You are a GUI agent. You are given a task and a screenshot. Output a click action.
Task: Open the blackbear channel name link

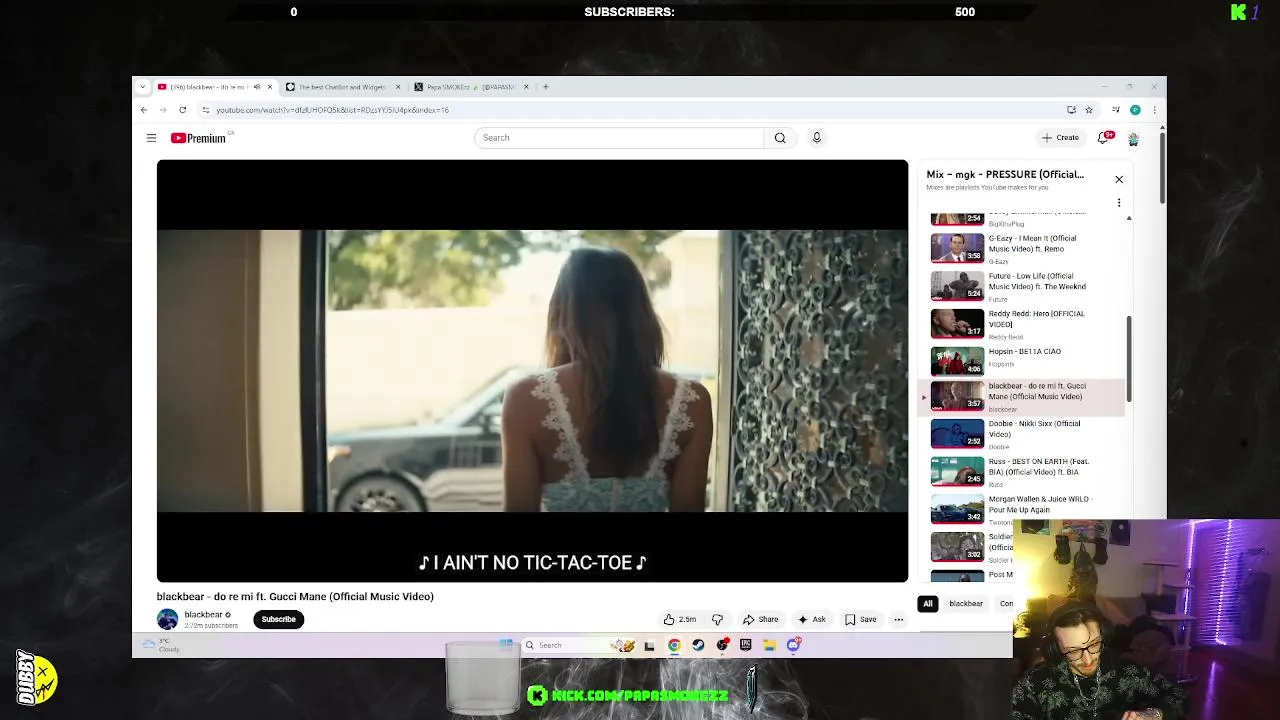(203, 615)
